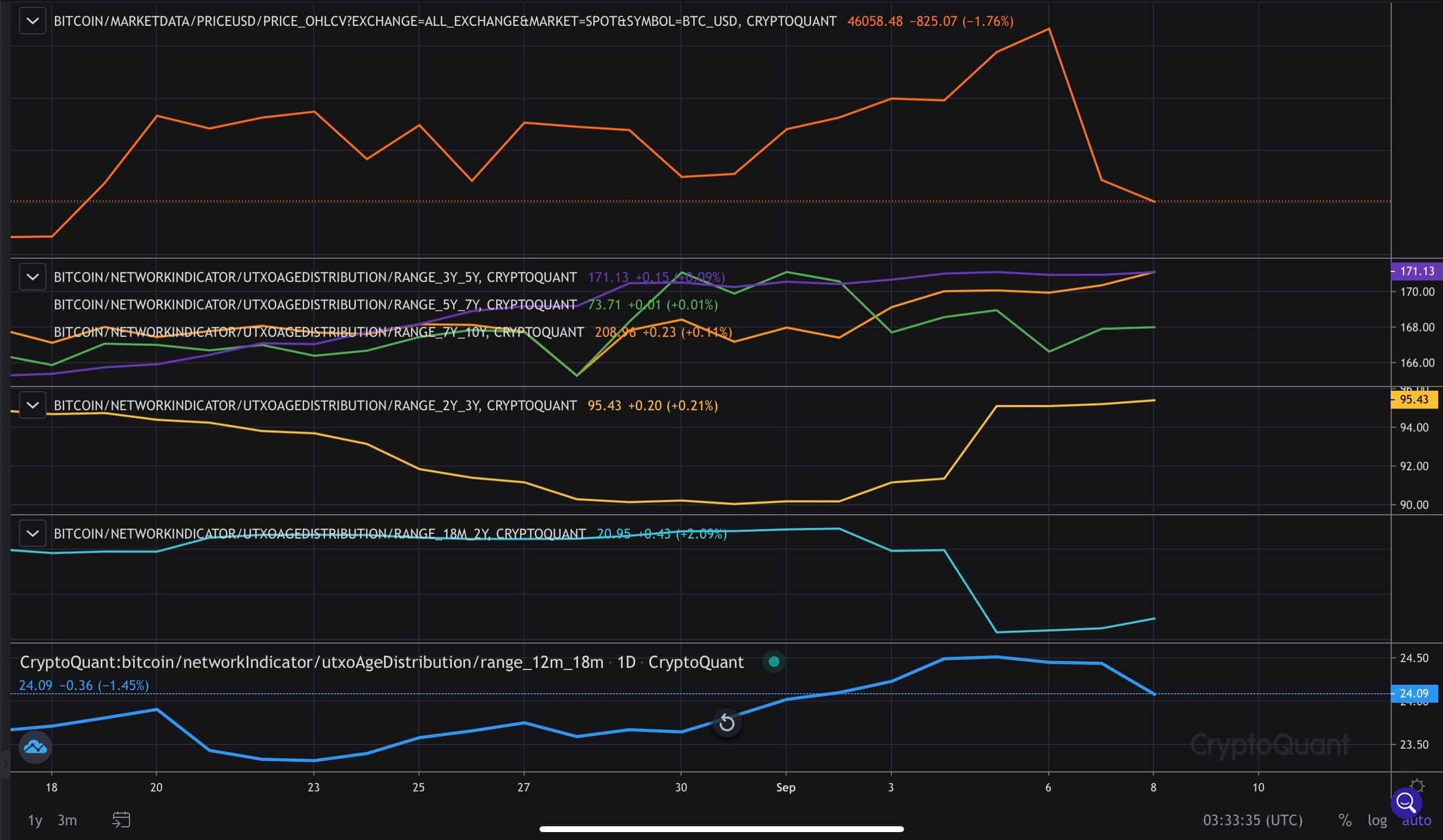Click the 20.95 legend value
Screen dimensions: 1443x840
[613, 534]
